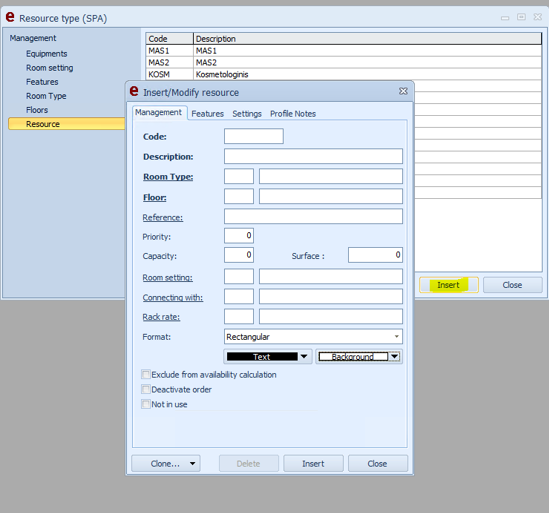The height and width of the screenshot is (513, 549).
Task: Open the Text color dropdown arrow
Action: [304, 356]
